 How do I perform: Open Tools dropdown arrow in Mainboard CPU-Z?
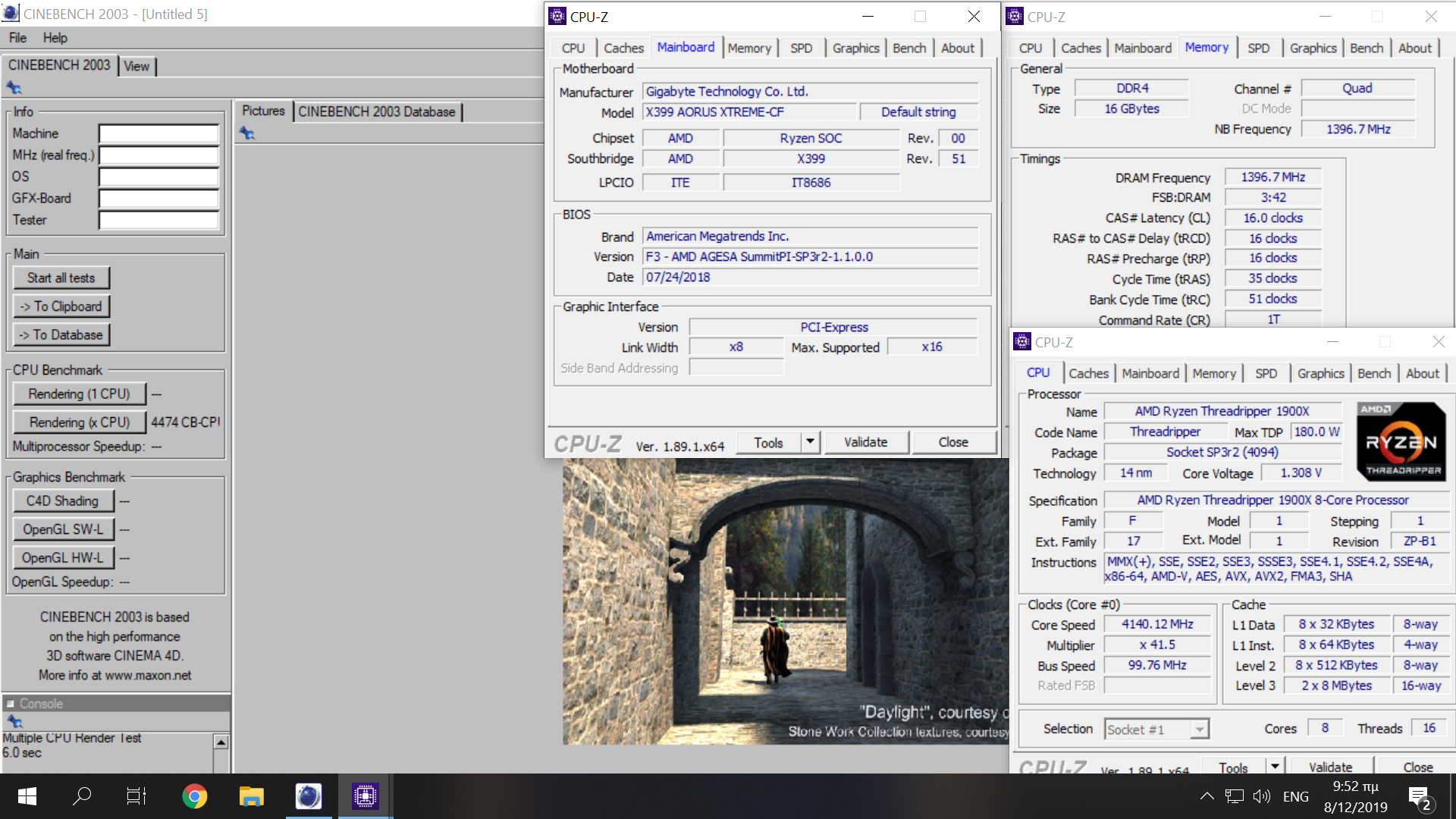coord(810,442)
